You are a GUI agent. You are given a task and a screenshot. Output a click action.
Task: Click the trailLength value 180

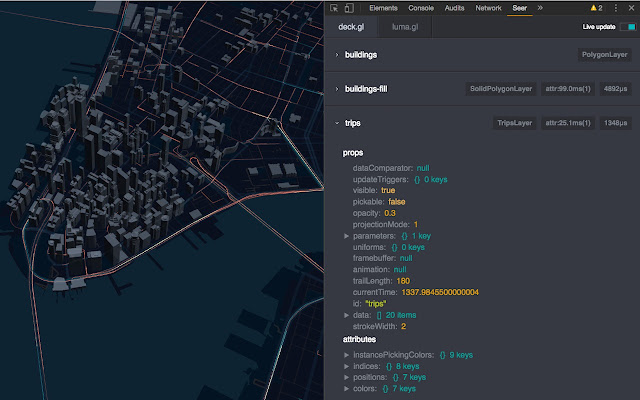404,281
